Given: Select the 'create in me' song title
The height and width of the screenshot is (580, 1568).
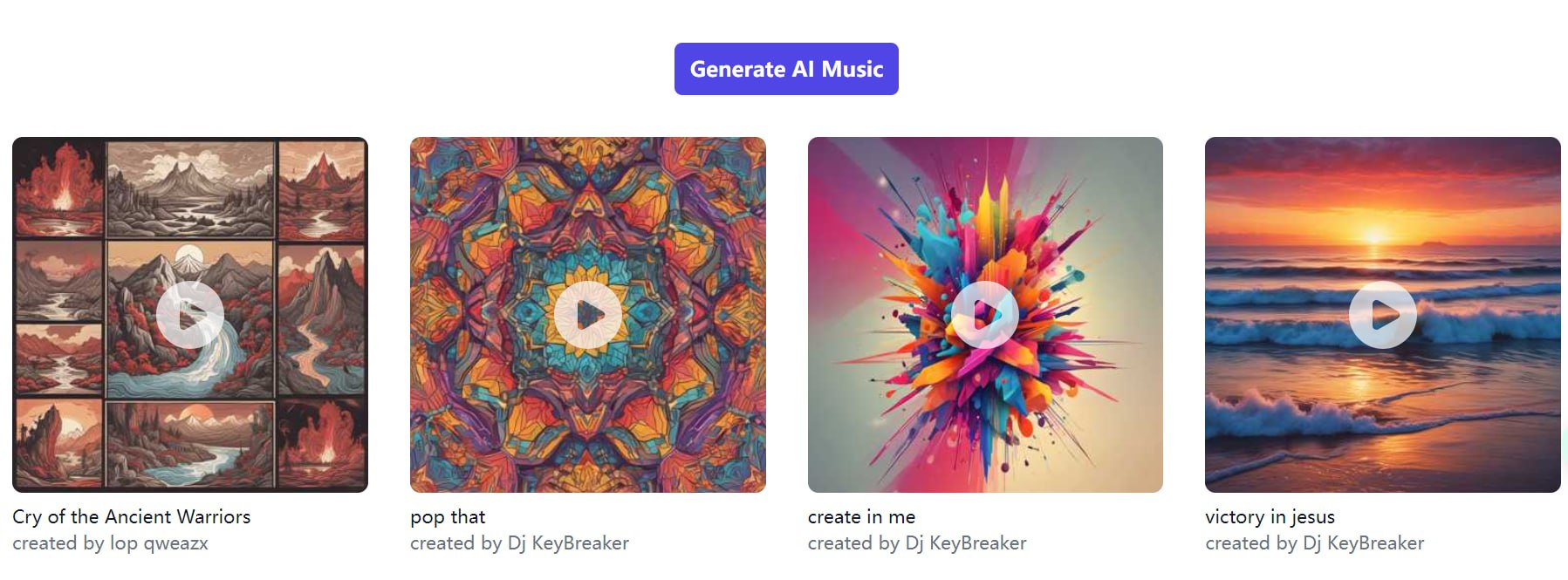Looking at the screenshot, I should point(861,516).
